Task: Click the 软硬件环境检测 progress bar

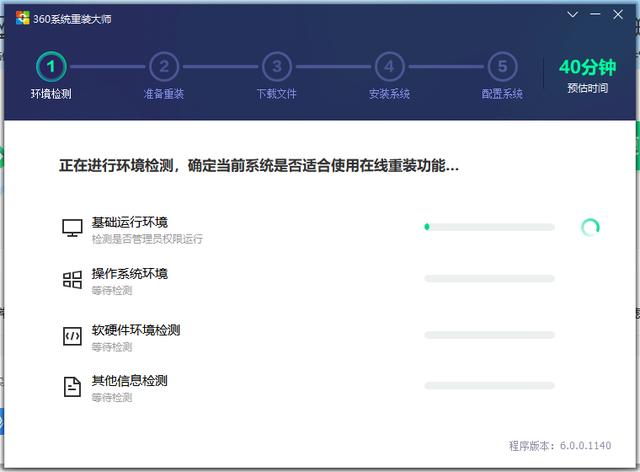Action: click(x=489, y=334)
